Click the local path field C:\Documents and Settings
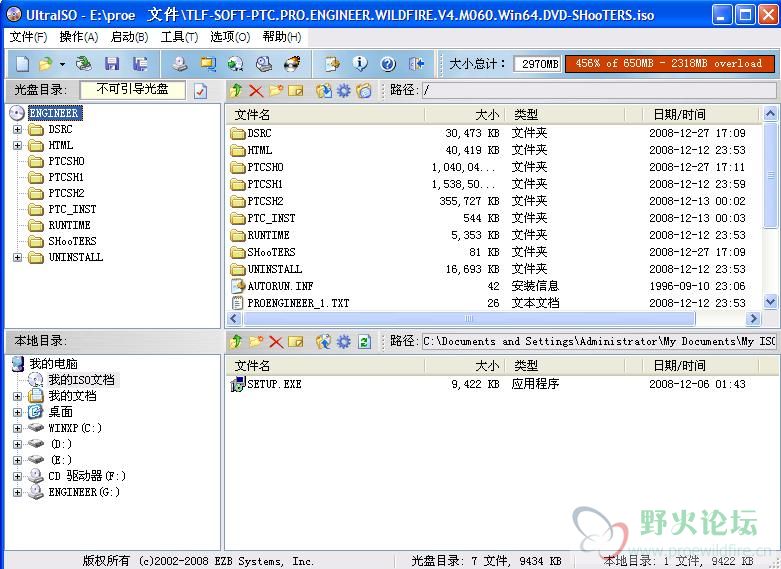The width and height of the screenshot is (781, 569). (599, 341)
